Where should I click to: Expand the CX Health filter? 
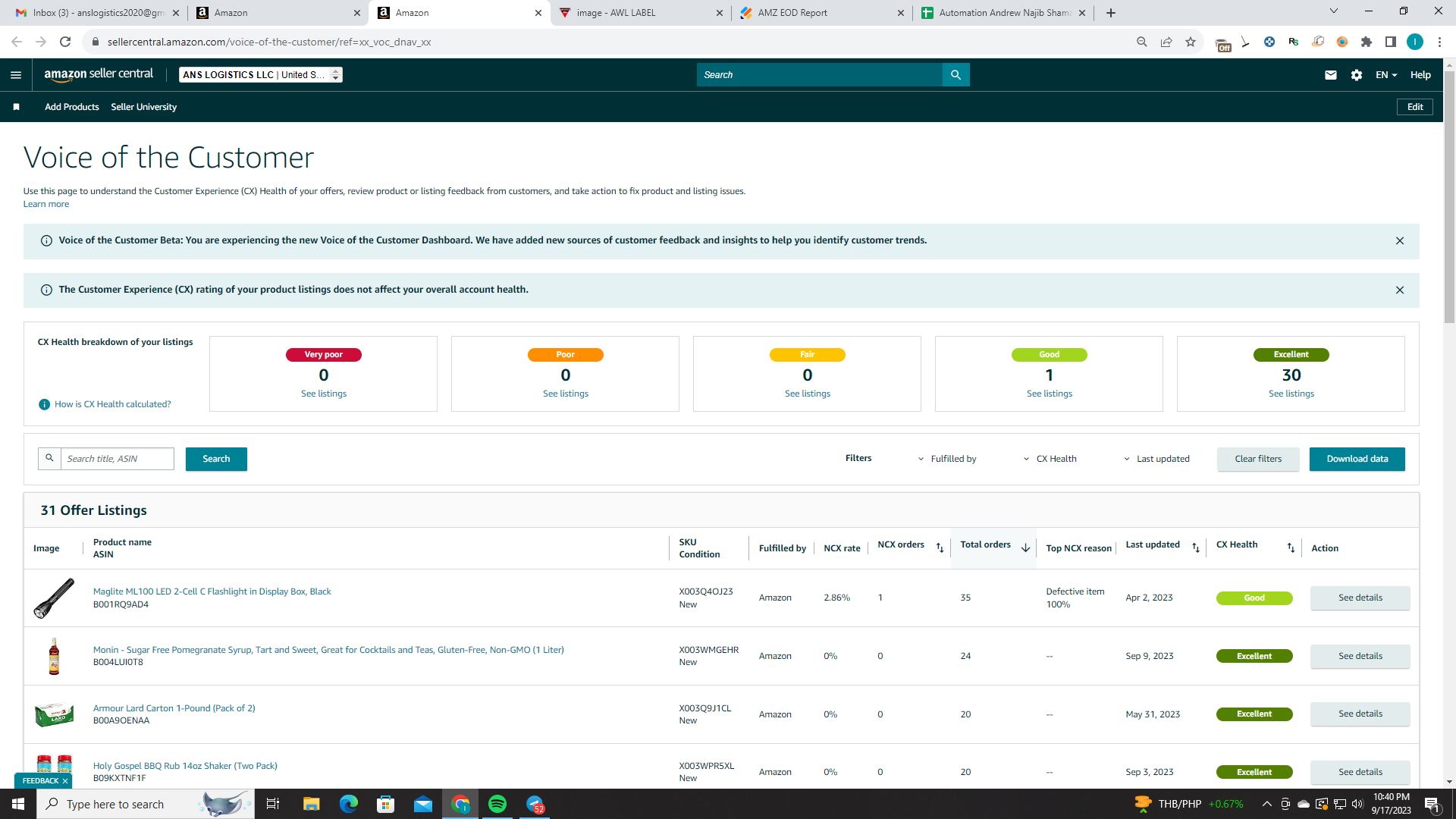1050,459
